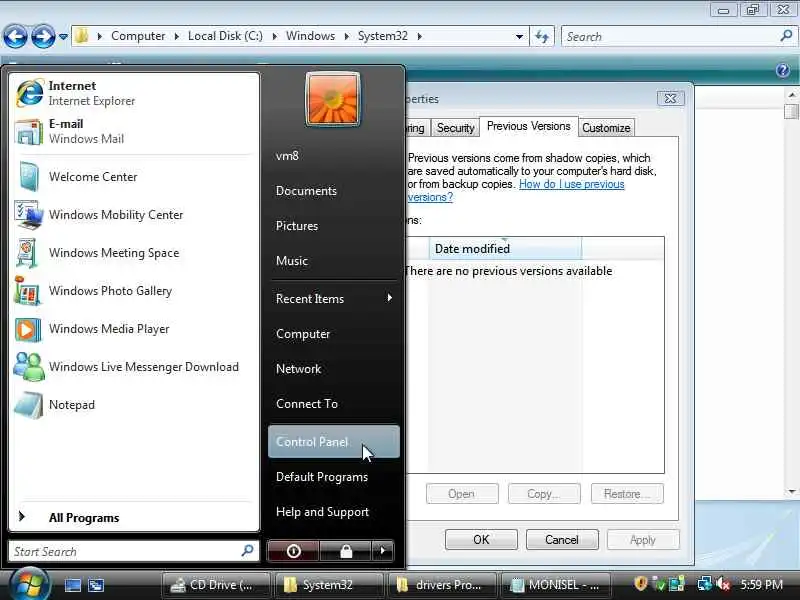Viewport: 800px width, 600px height.
Task: Open Welcome Center
Action: (134, 177)
